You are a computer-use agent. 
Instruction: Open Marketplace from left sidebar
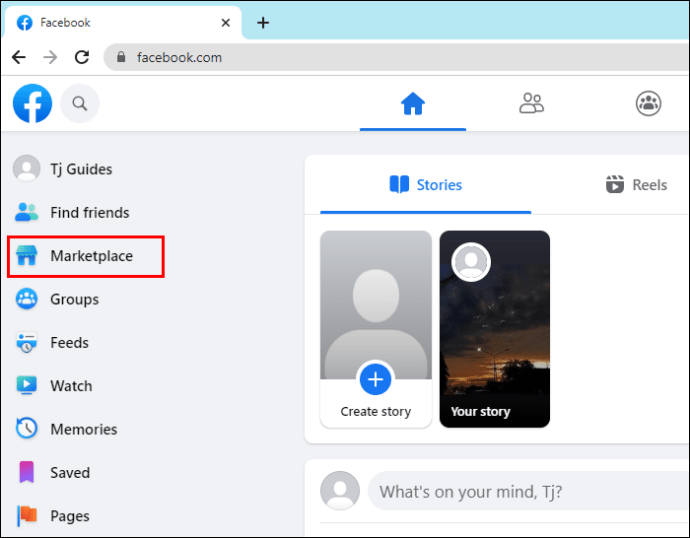tap(86, 256)
